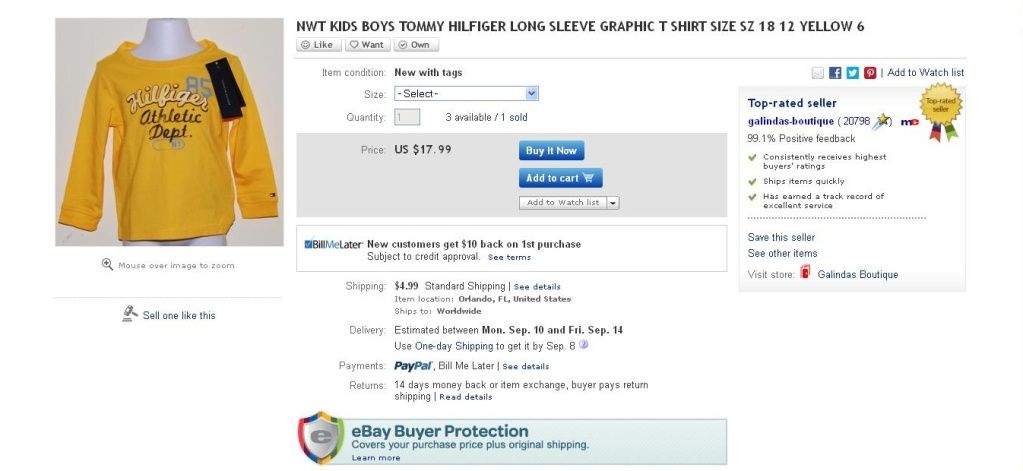Email the listing to a friend
The width and height of the screenshot is (1023, 471).
pyautogui.click(x=818, y=73)
